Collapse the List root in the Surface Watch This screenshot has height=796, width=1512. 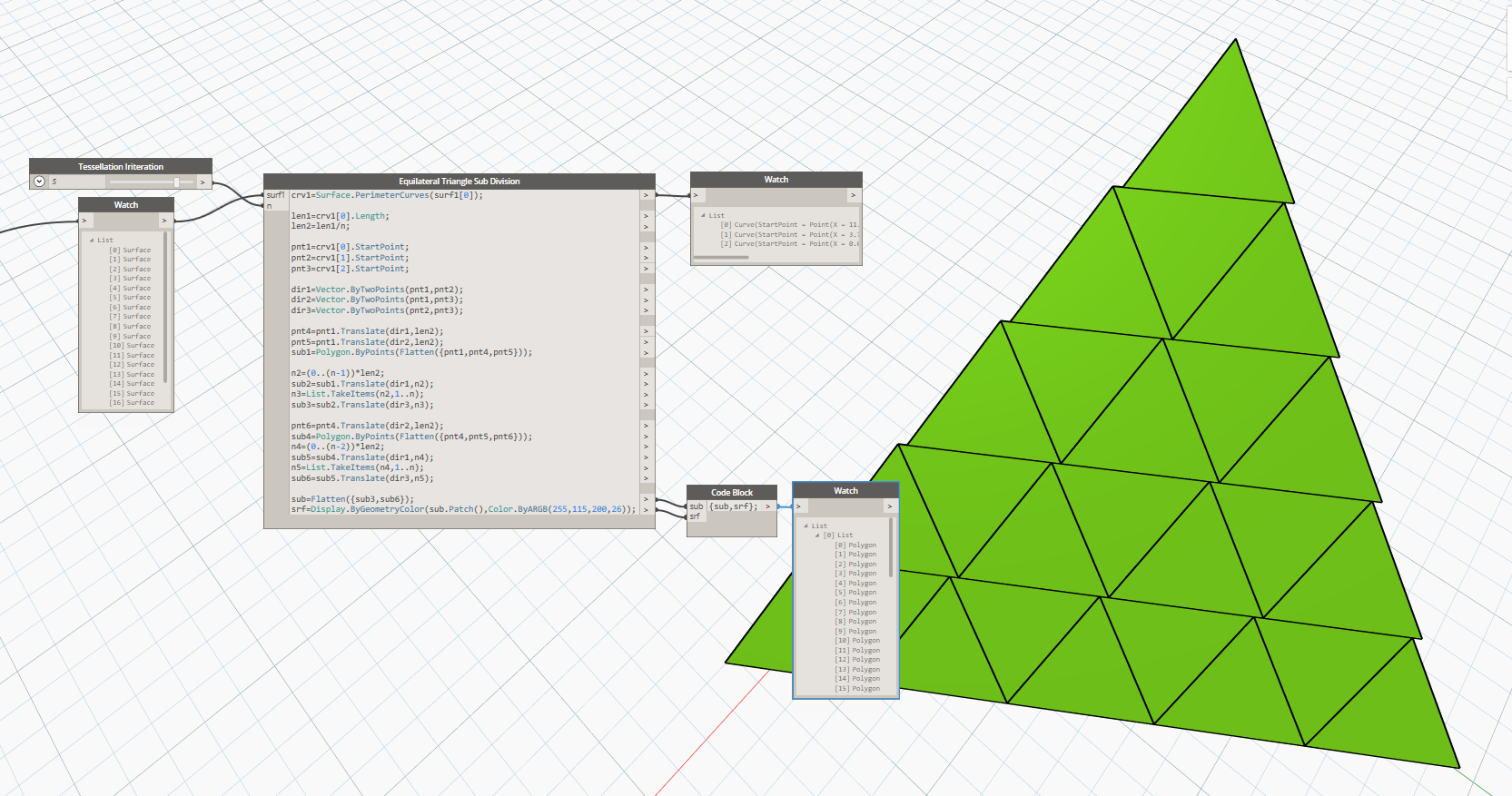(x=93, y=240)
